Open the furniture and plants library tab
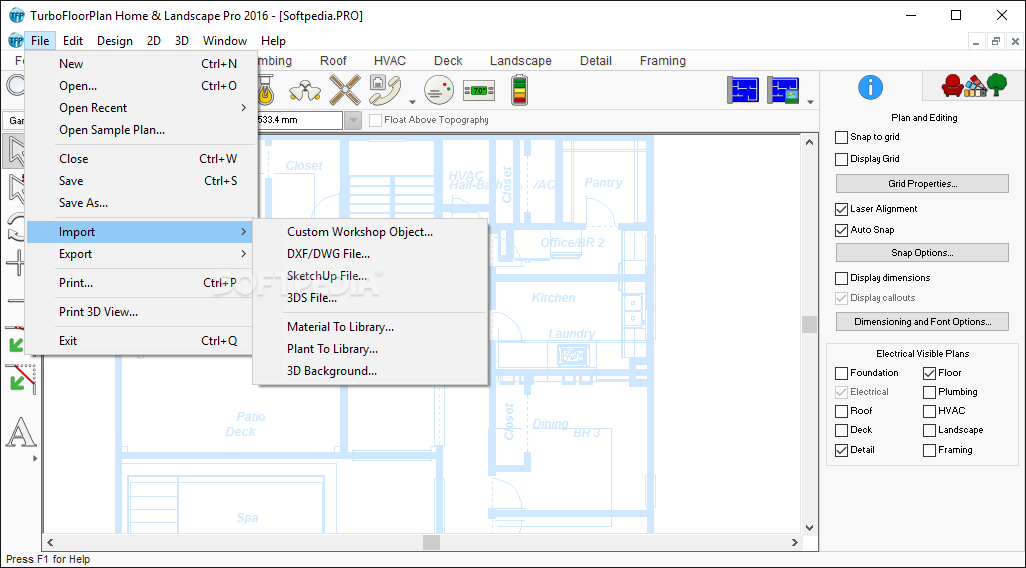The width and height of the screenshot is (1026, 568). tap(974, 86)
